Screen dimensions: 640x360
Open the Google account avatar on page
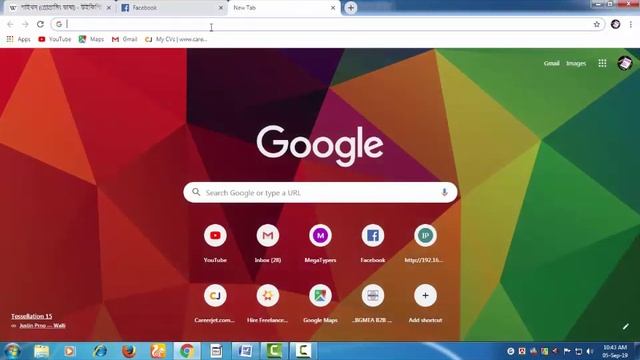click(x=625, y=63)
